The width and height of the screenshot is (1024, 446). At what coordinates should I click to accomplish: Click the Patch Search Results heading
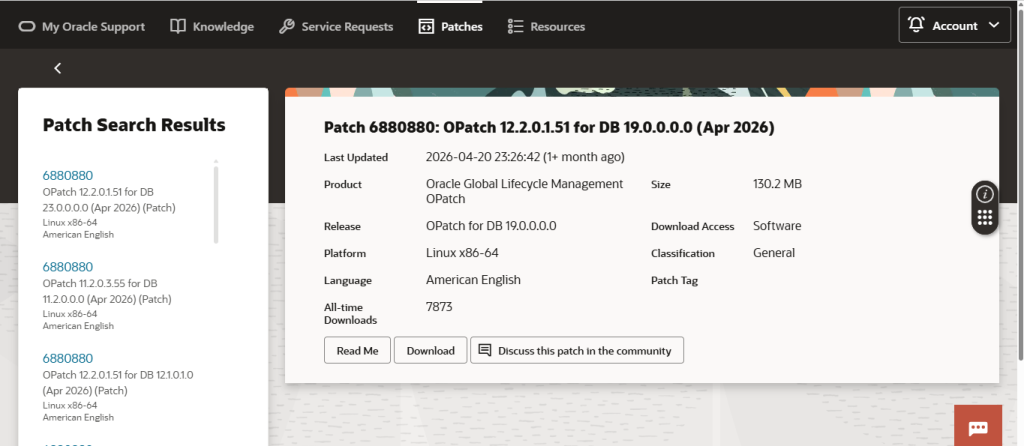[x=134, y=125]
